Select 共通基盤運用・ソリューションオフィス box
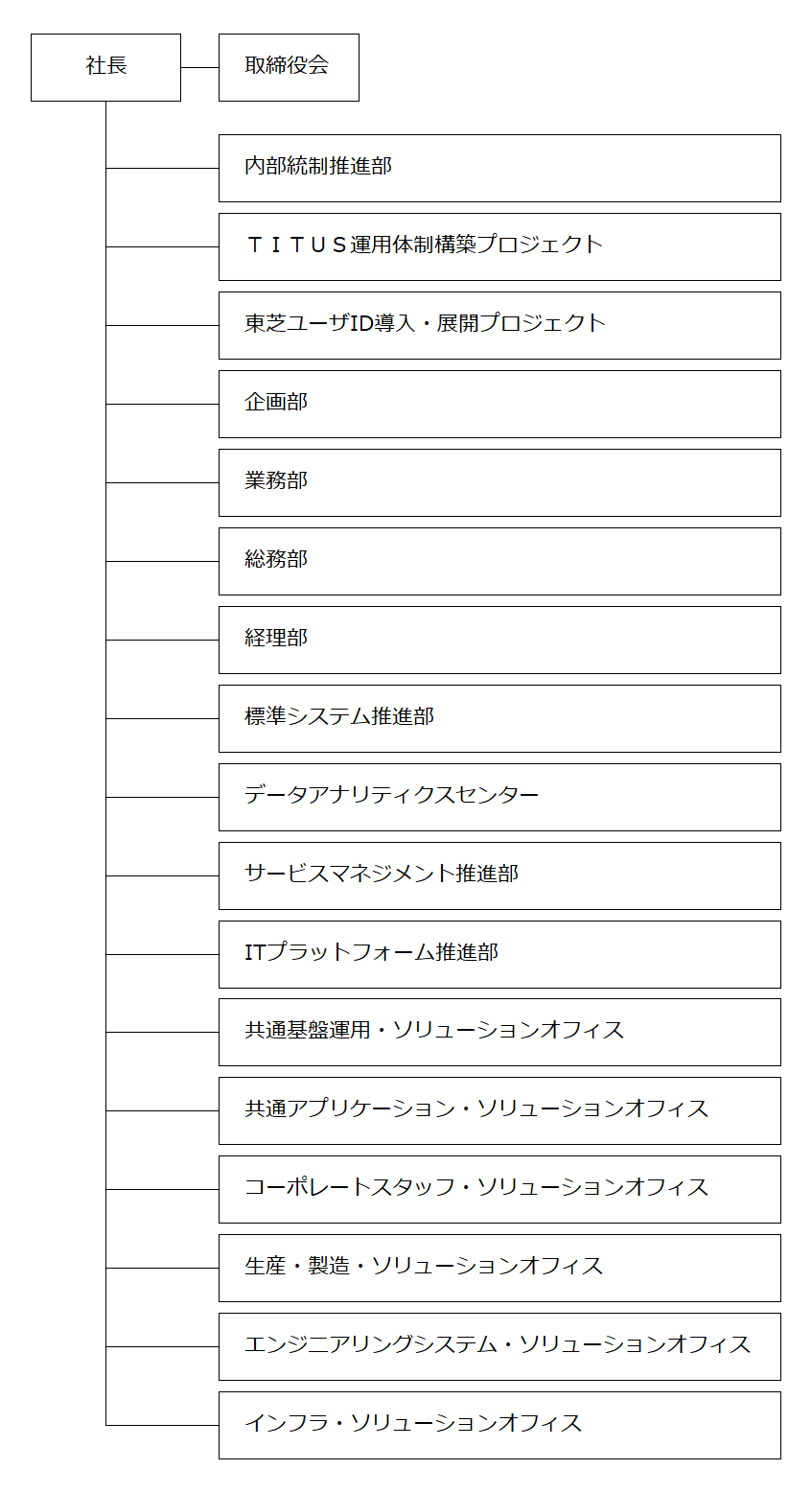Screen dimensions: 812x1493 point(499,1032)
